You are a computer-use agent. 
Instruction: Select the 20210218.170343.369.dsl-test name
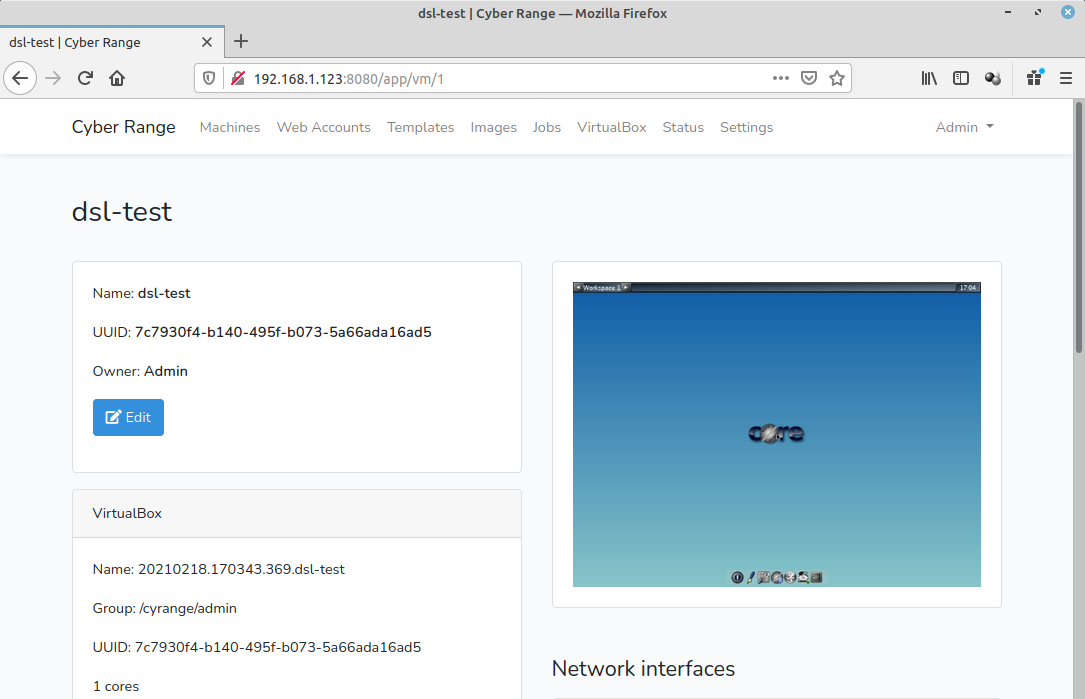tap(241, 570)
